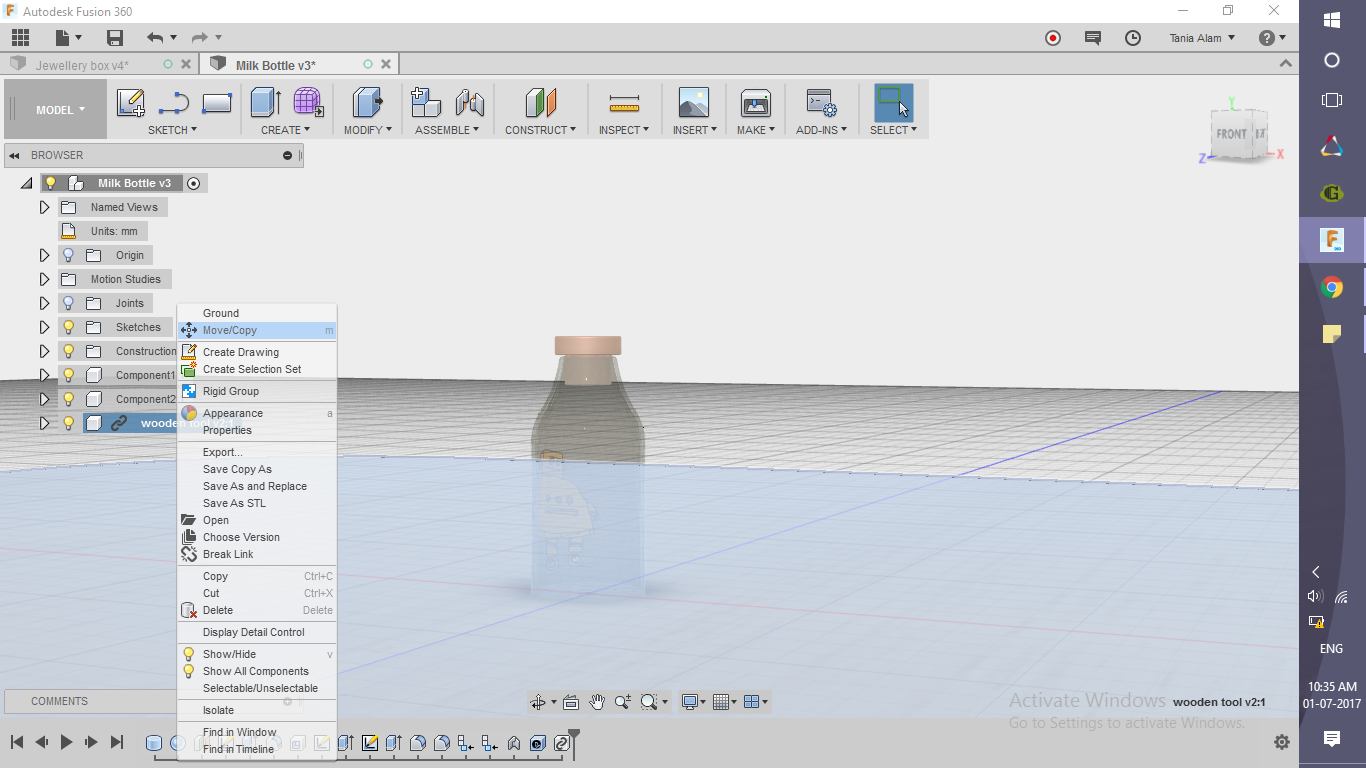Activate Milk Bottle v3 radio button

(x=194, y=183)
